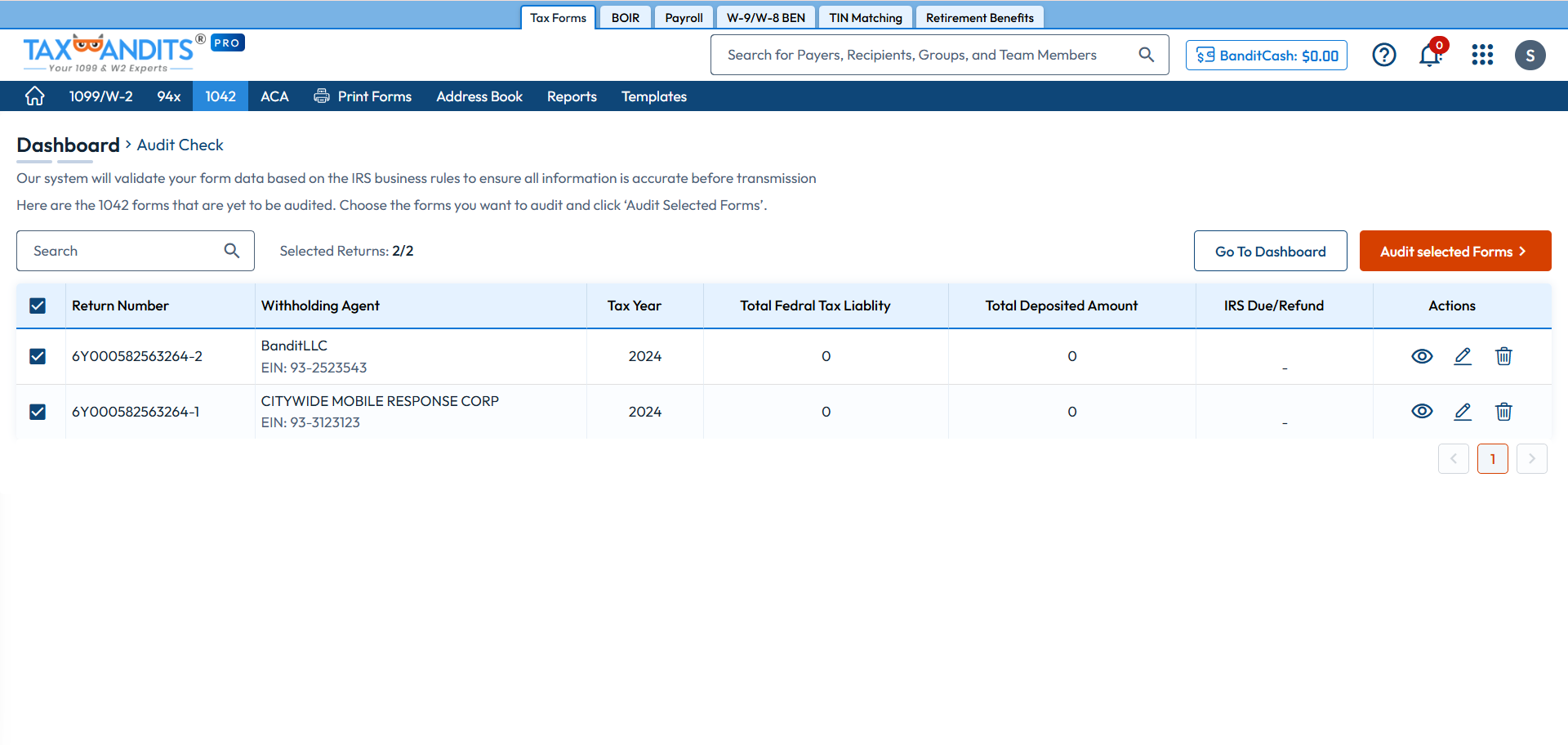
Task: Click the Go To Dashboard button
Action: point(1271,251)
